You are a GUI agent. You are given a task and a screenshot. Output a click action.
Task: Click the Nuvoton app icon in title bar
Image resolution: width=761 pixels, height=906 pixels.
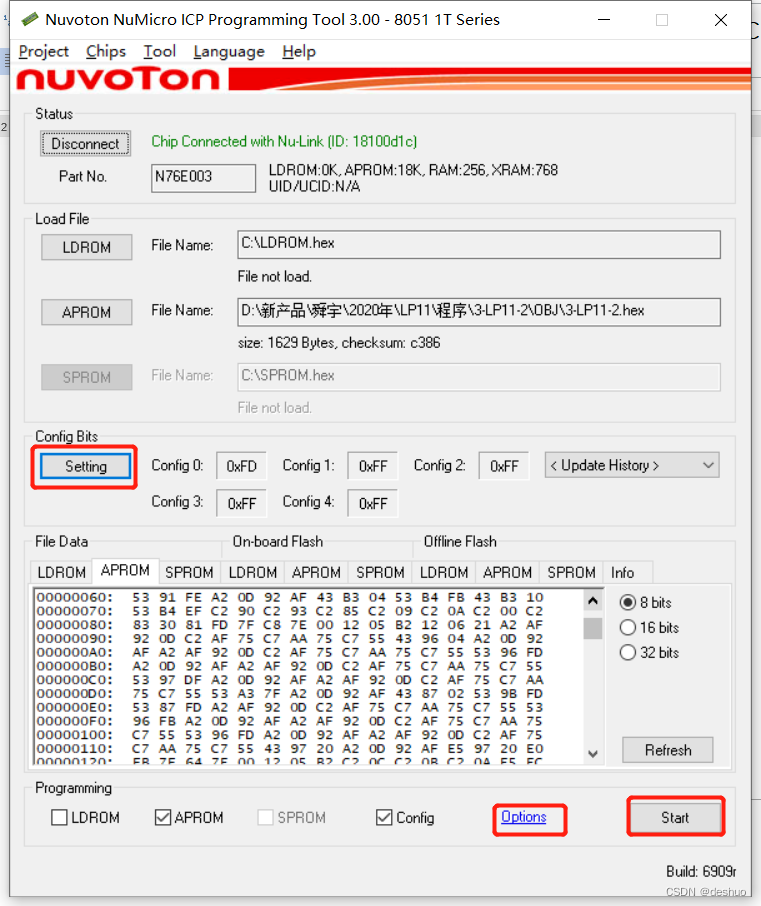coord(29,20)
